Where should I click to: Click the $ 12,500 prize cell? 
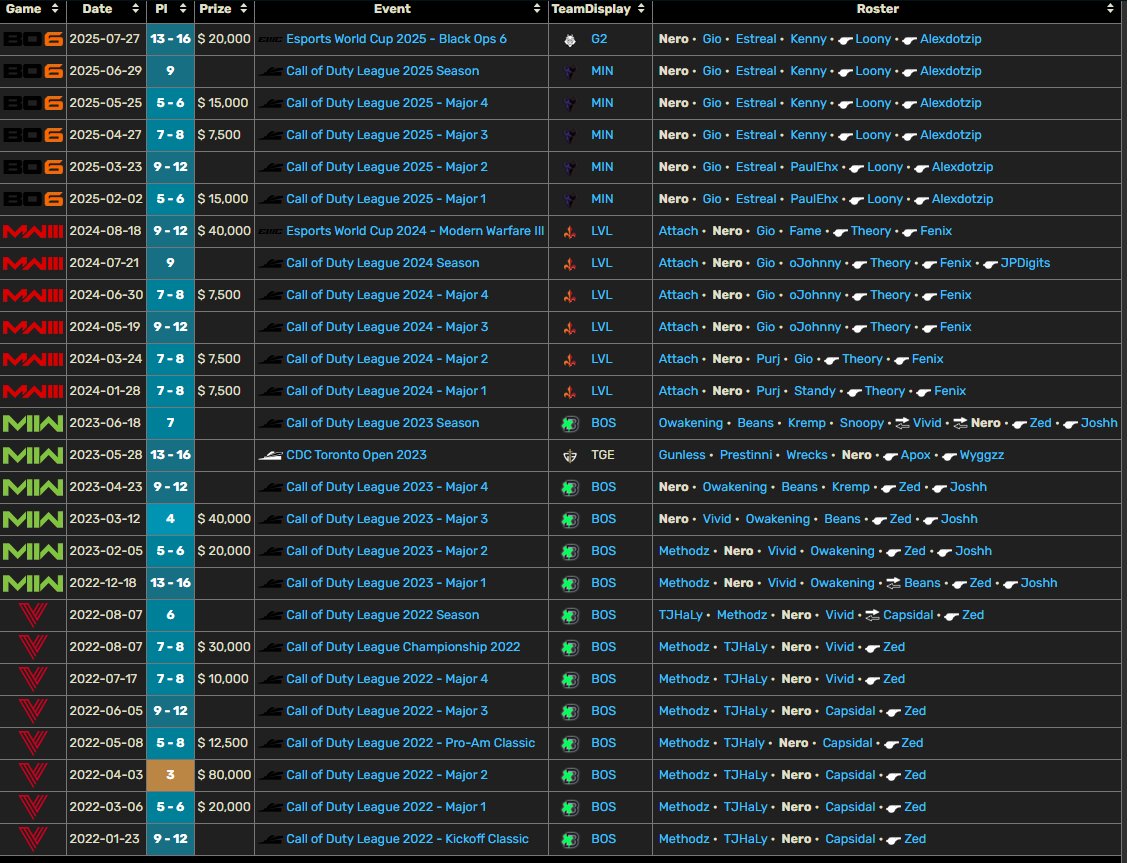point(224,743)
